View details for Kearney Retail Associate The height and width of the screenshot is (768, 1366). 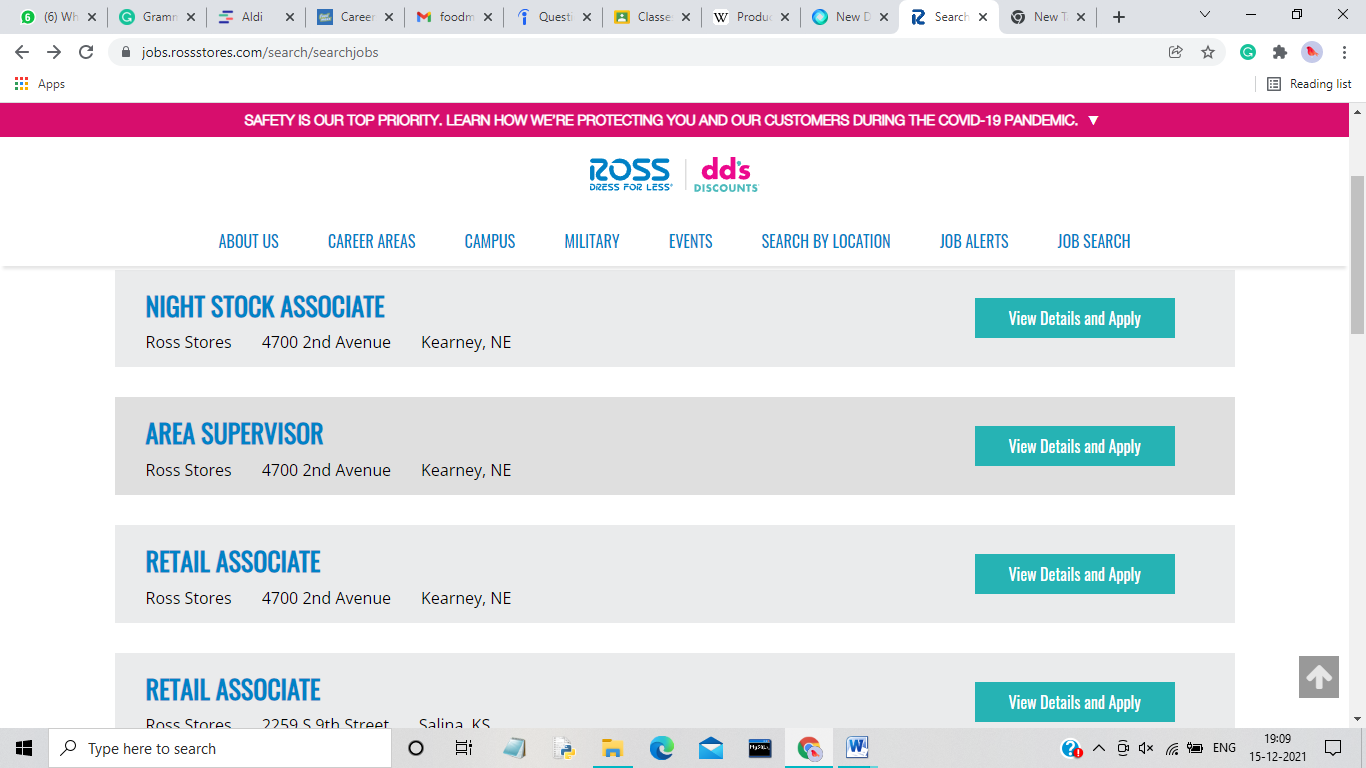tap(1075, 574)
